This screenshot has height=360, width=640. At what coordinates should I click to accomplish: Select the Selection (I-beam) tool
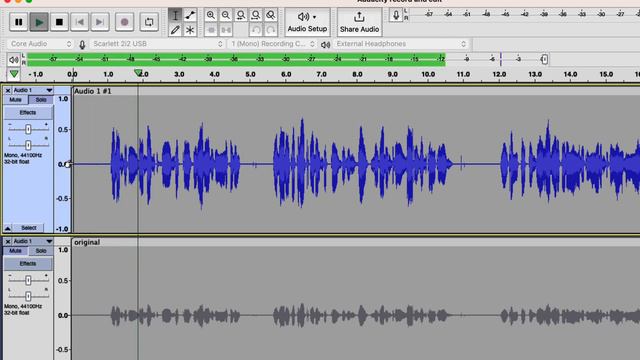(x=175, y=16)
